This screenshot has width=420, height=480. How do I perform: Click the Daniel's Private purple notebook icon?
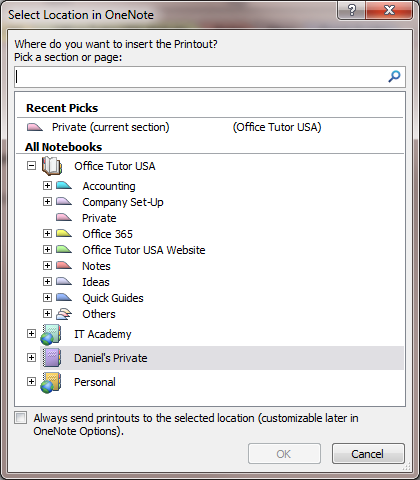pyautogui.click(x=52, y=358)
